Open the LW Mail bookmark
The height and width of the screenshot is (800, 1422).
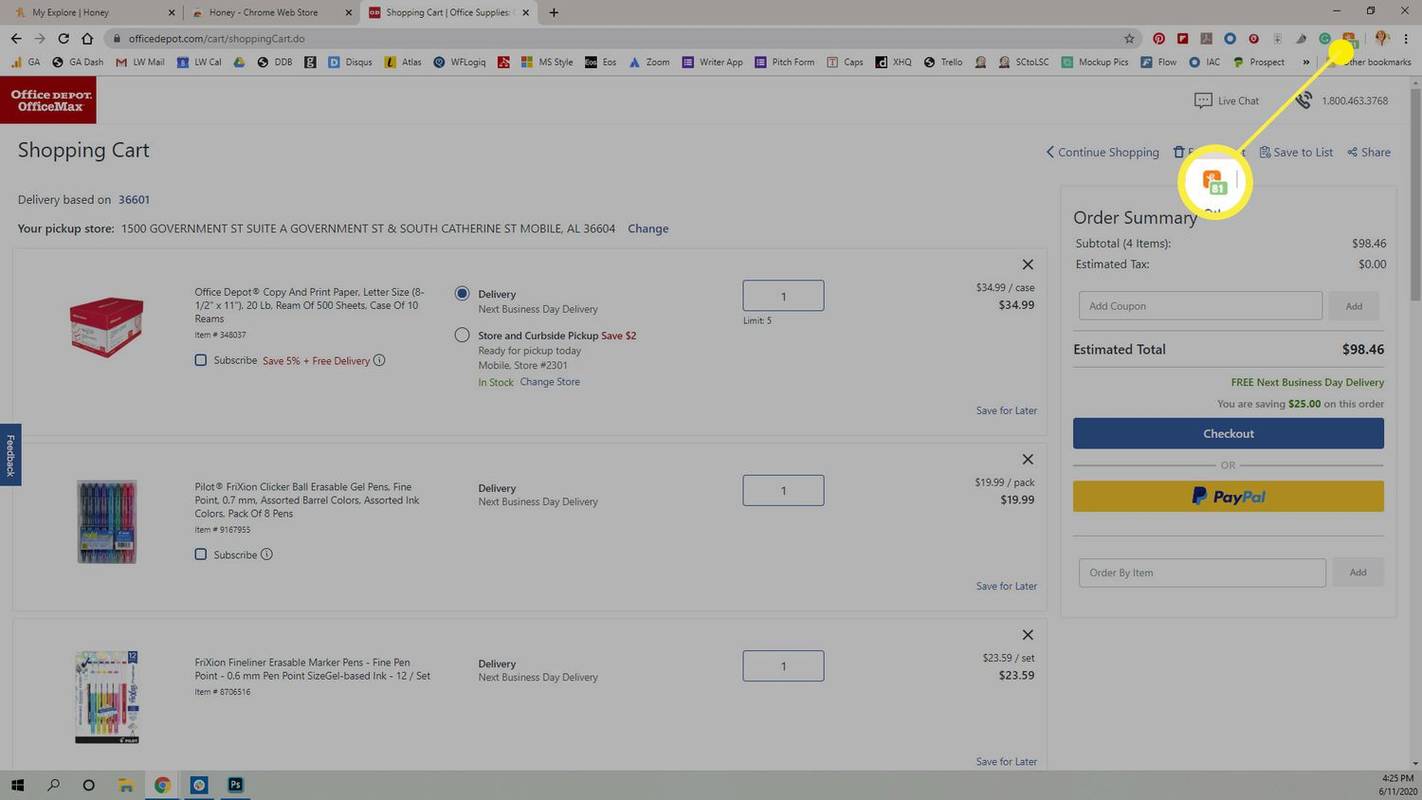(140, 62)
